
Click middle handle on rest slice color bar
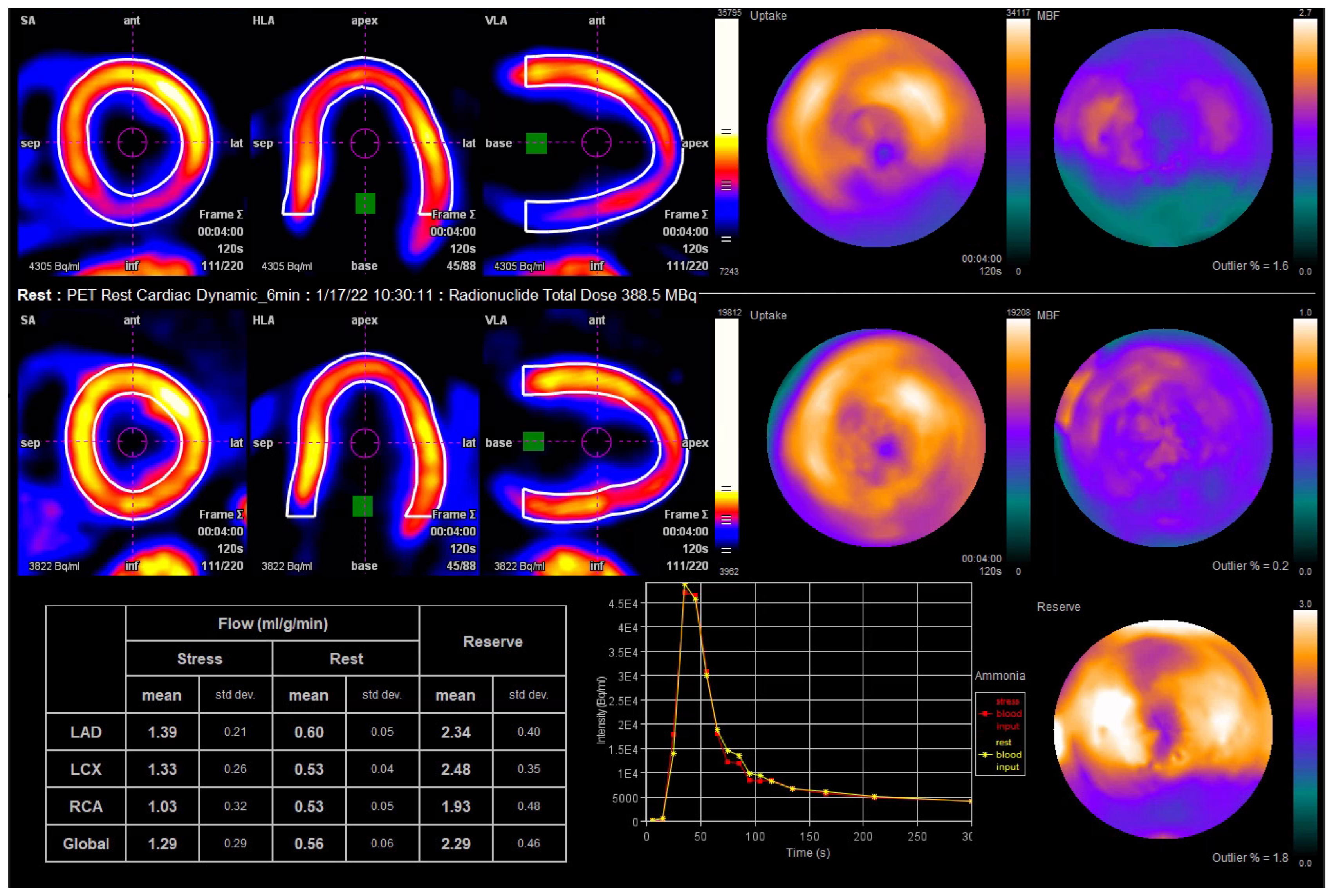point(726,519)
